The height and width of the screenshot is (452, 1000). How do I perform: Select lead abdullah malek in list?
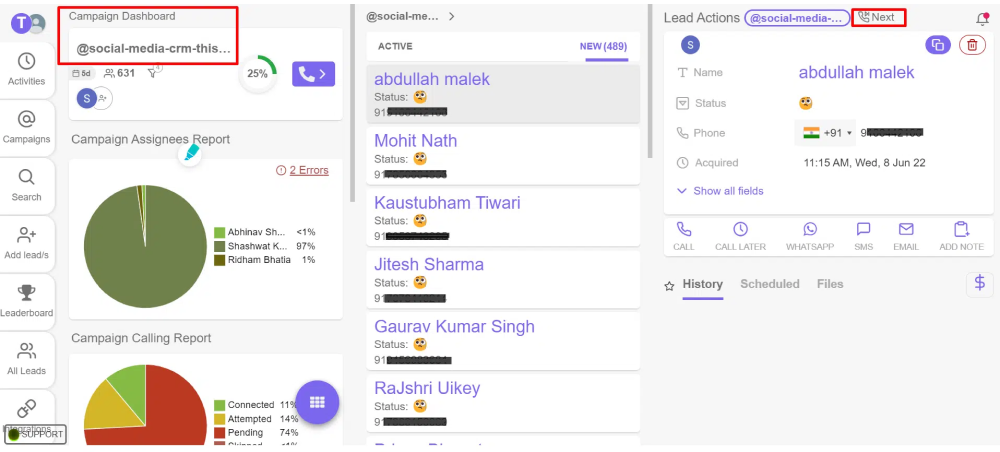[503, 94]
